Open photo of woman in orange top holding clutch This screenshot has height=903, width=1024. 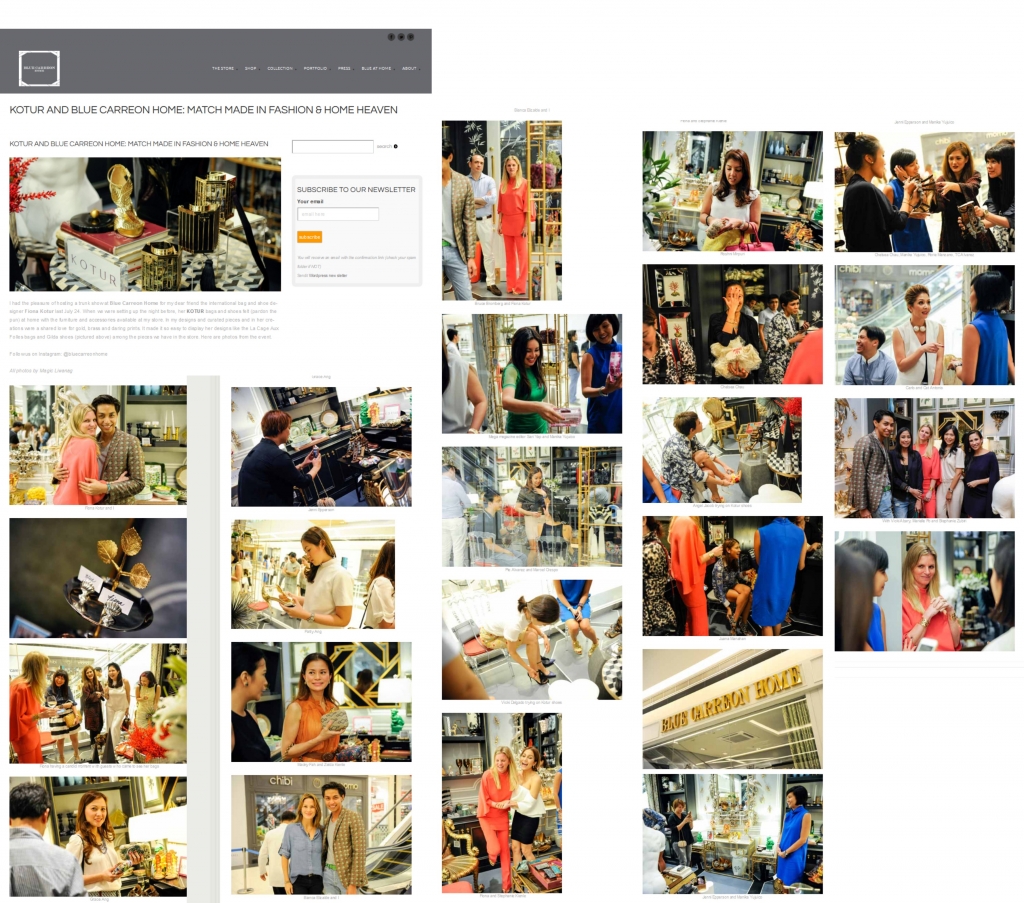[321, 702]
